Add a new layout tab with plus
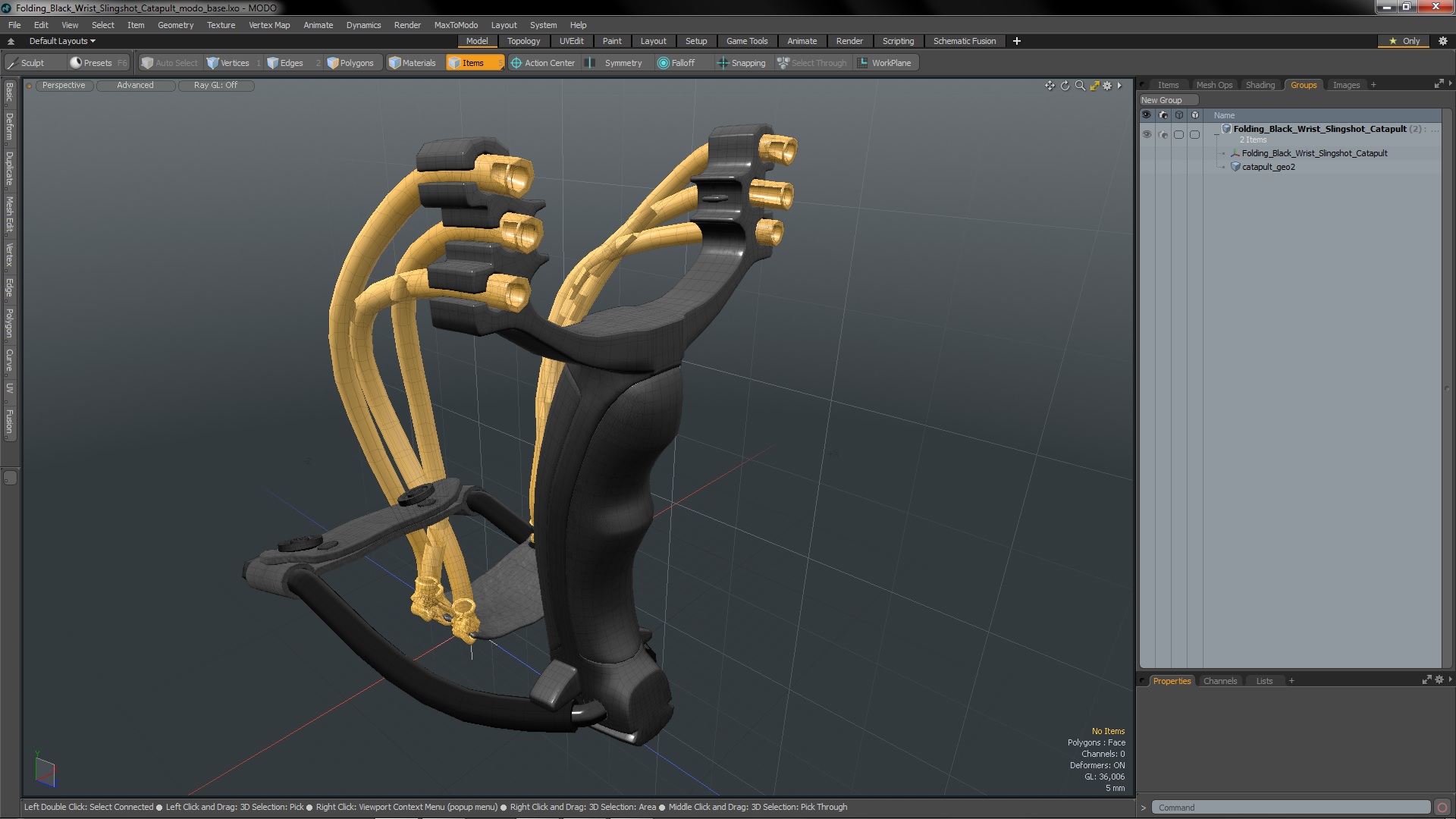The height and width of the screenshot is (819, 1456). tap(1017, 41)
